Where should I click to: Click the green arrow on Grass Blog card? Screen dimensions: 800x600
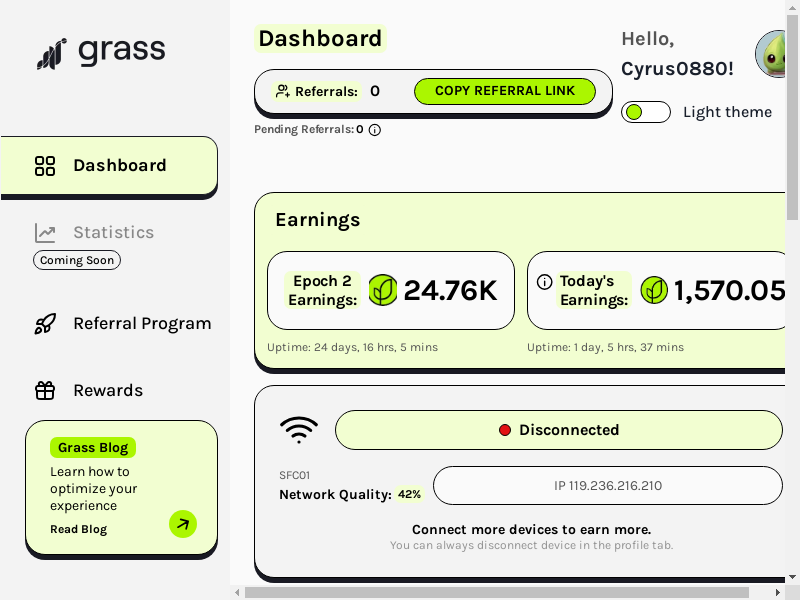pos(183,524)
